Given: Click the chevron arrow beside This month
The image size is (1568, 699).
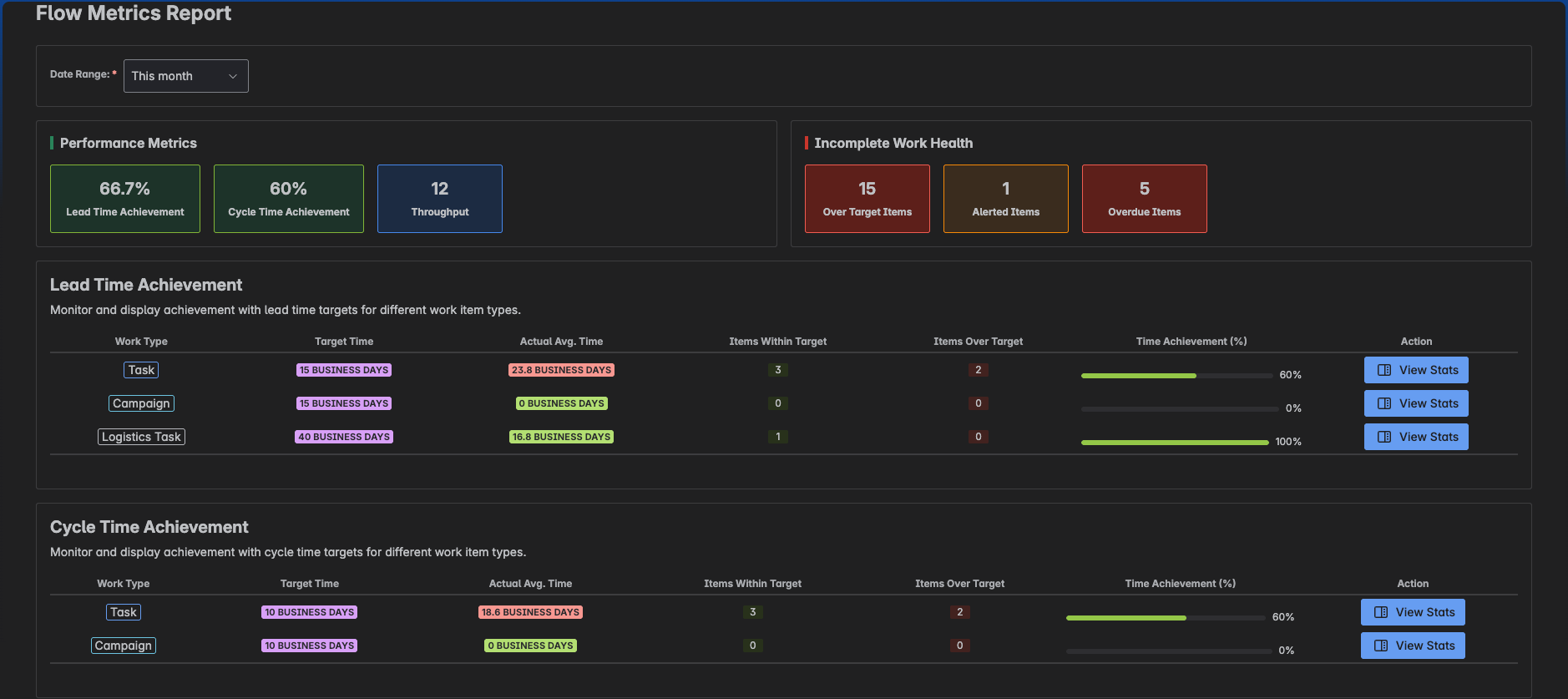Looking at the screenshot, I should tap(233, 76).
